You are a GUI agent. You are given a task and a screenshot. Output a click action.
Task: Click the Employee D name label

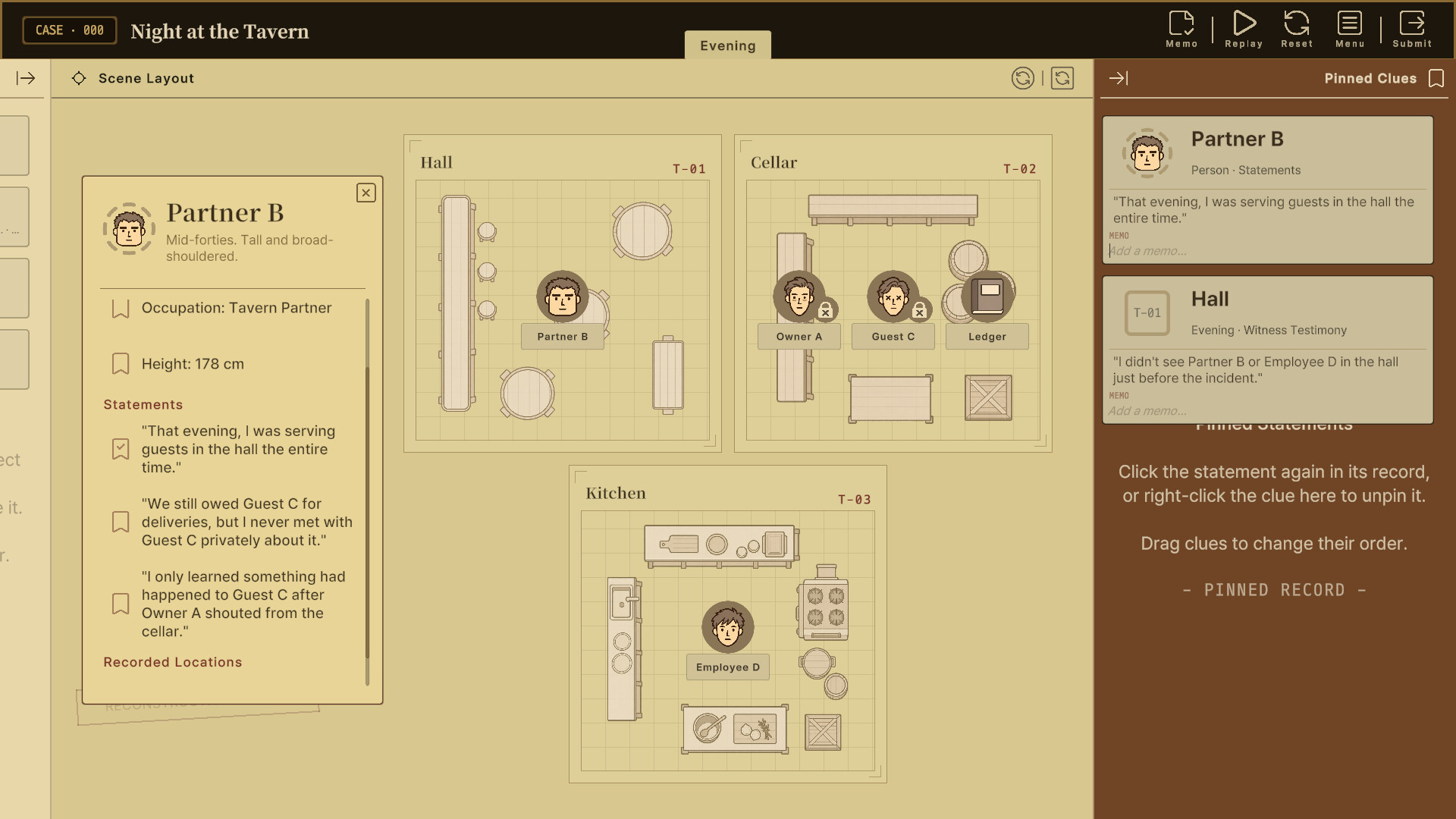[728, 667]
